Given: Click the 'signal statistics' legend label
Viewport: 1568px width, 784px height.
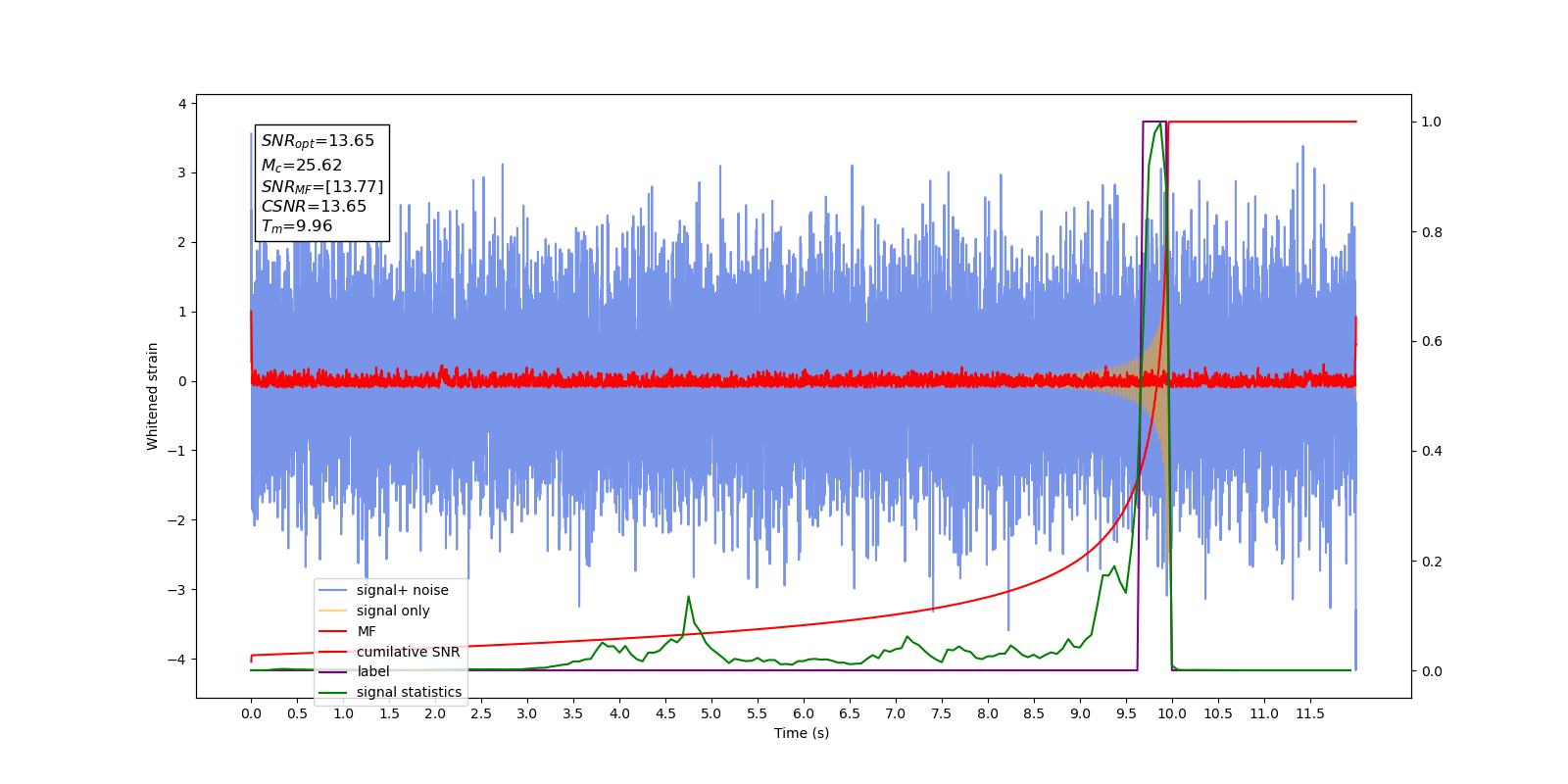Looking at the screenshot, I should pos(409,692).
